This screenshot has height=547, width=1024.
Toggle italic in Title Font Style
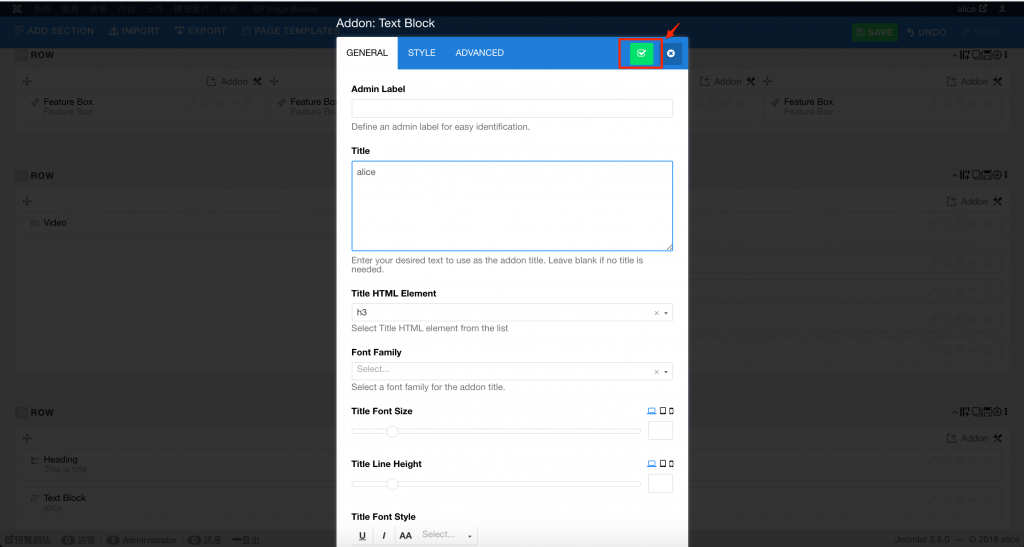pos(384,536)
